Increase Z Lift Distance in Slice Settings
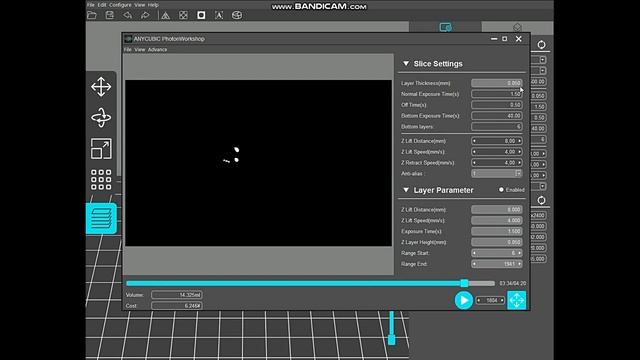Image resolution: width=640 pixels, height=360 pixels. pyautogui.click(x=520, y=141)
